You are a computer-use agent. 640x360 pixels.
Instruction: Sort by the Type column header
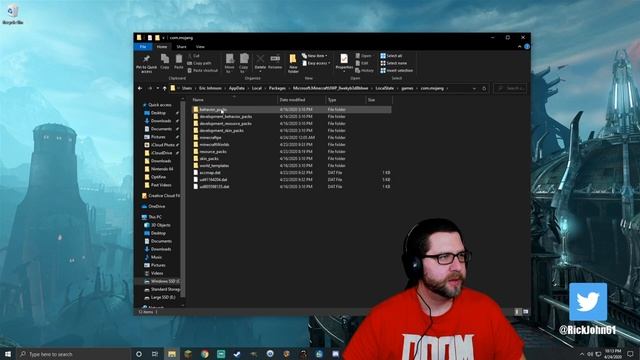(346, 100)
